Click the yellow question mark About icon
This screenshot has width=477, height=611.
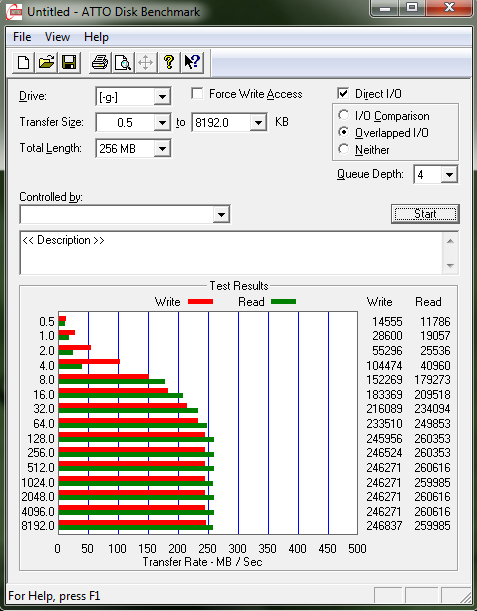click(x=169, y=62)
